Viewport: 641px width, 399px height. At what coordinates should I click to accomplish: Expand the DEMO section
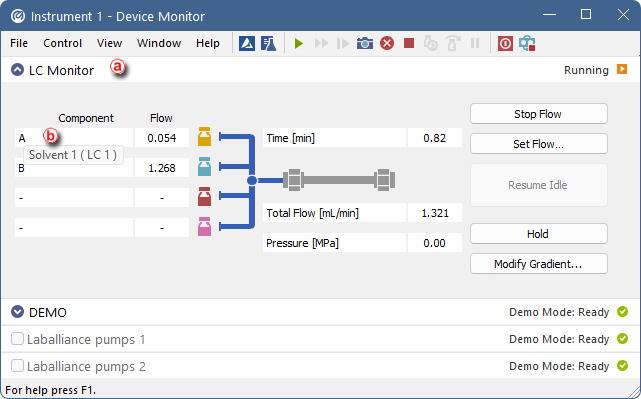(x=17, y=312)
